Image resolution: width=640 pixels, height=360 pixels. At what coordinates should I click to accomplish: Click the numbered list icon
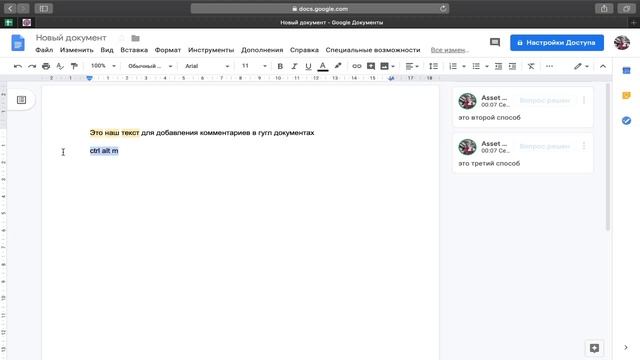point(453,66)
